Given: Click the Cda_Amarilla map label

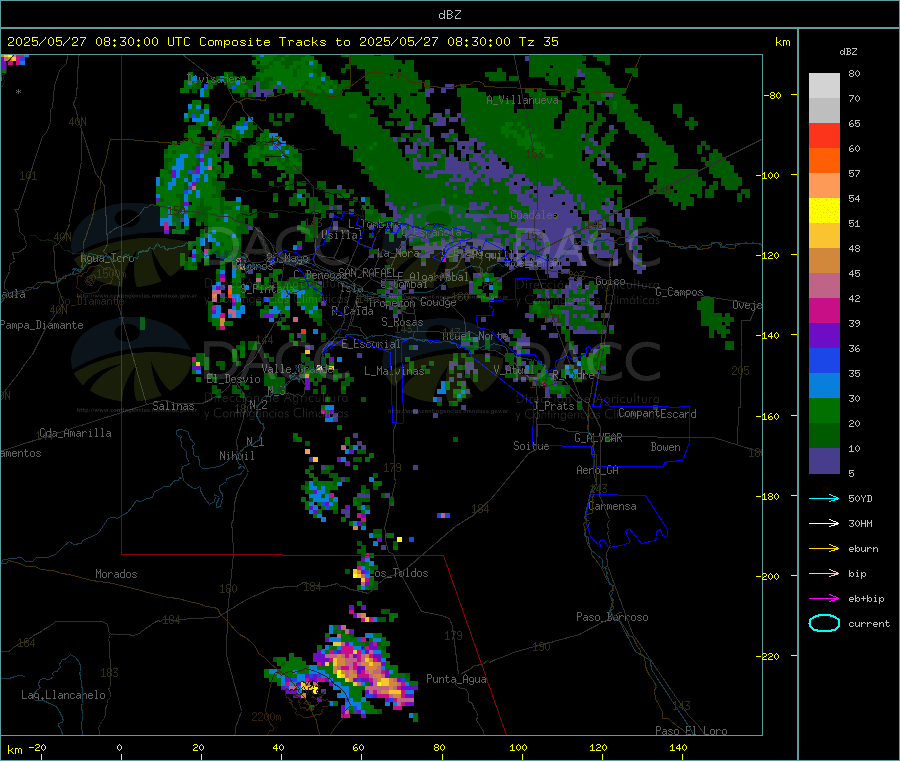Looking at the screenshot, I should 75,433.
